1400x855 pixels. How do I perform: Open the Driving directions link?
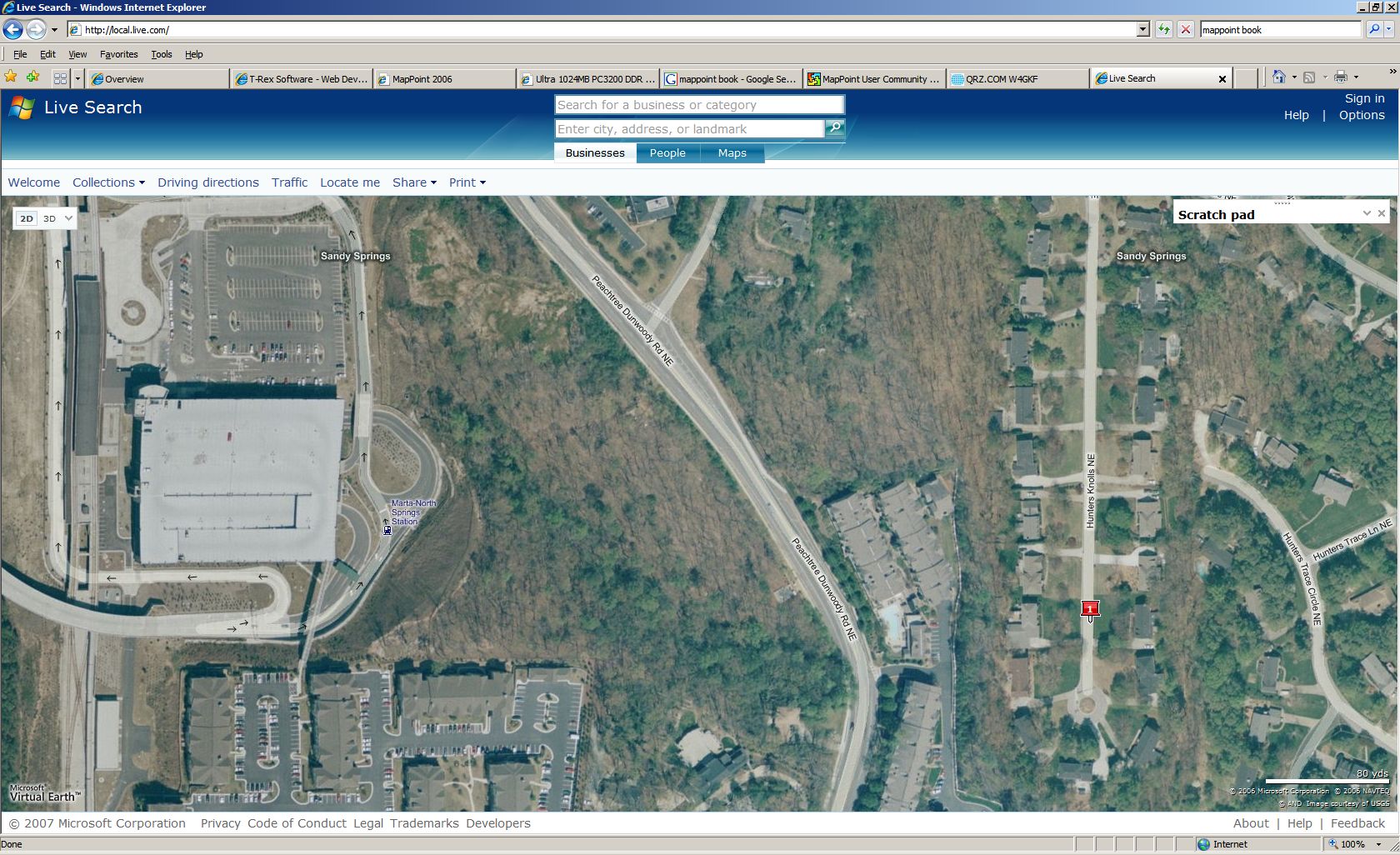[207, 182]
